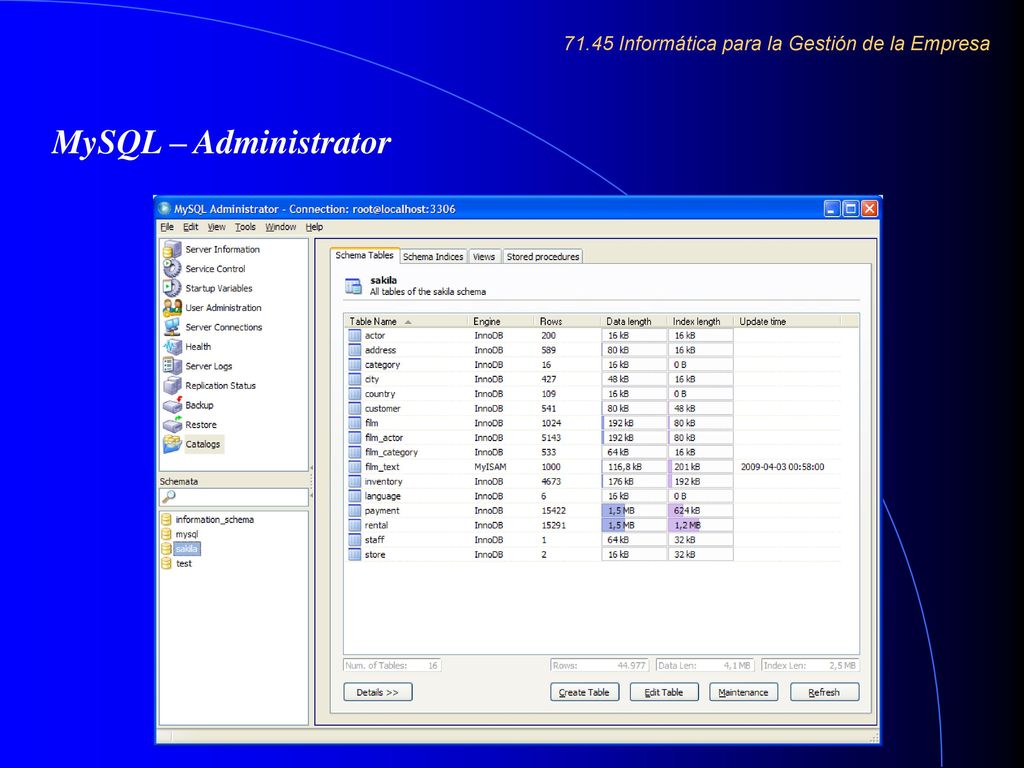This screenshot has height=768, width=1024.
Task: Select the film_actor table row
Action: 593,438
